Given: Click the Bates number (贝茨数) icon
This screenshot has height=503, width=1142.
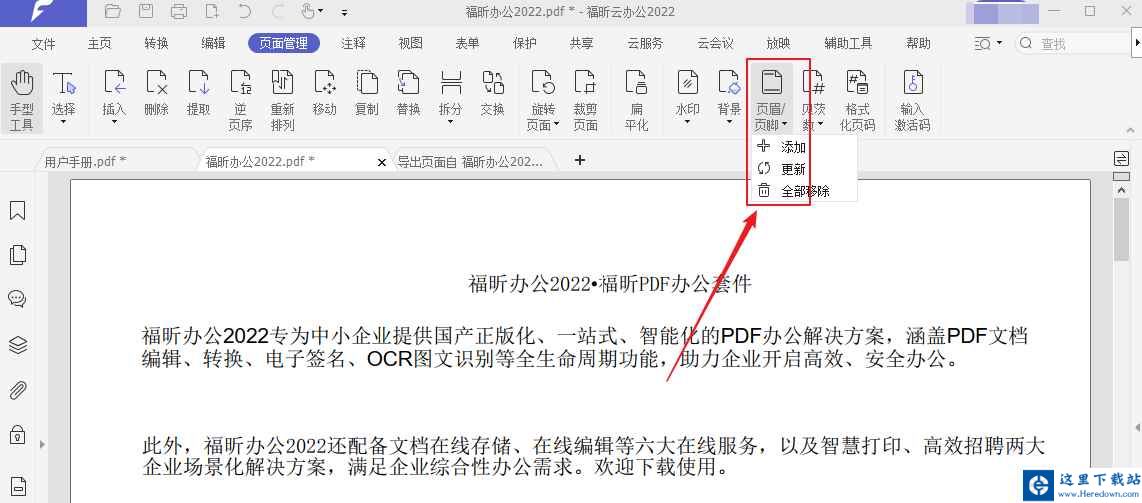Looking at the screenshot, I should tap(814, 83).
